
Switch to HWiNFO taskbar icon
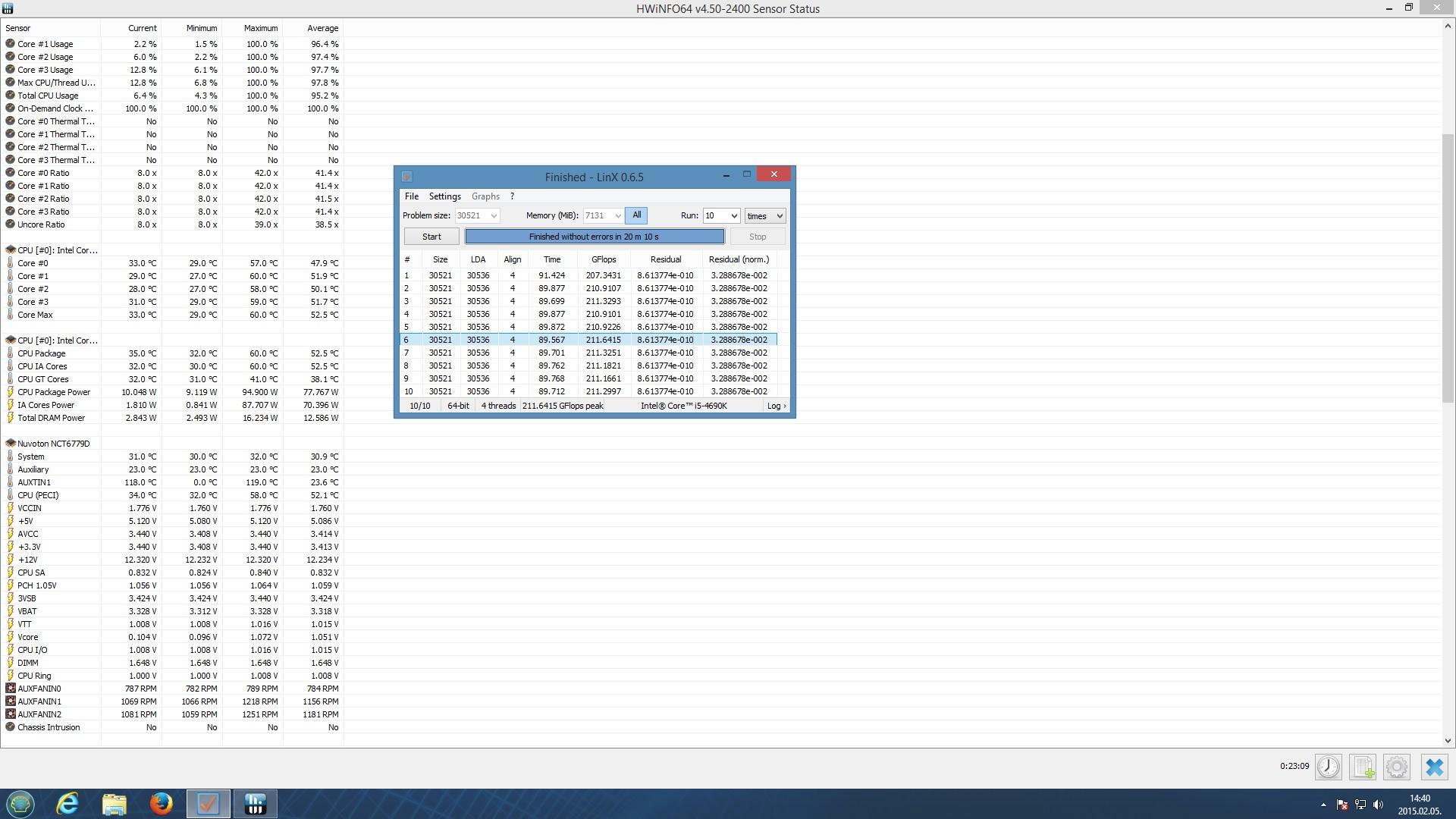tap(256, 804)
